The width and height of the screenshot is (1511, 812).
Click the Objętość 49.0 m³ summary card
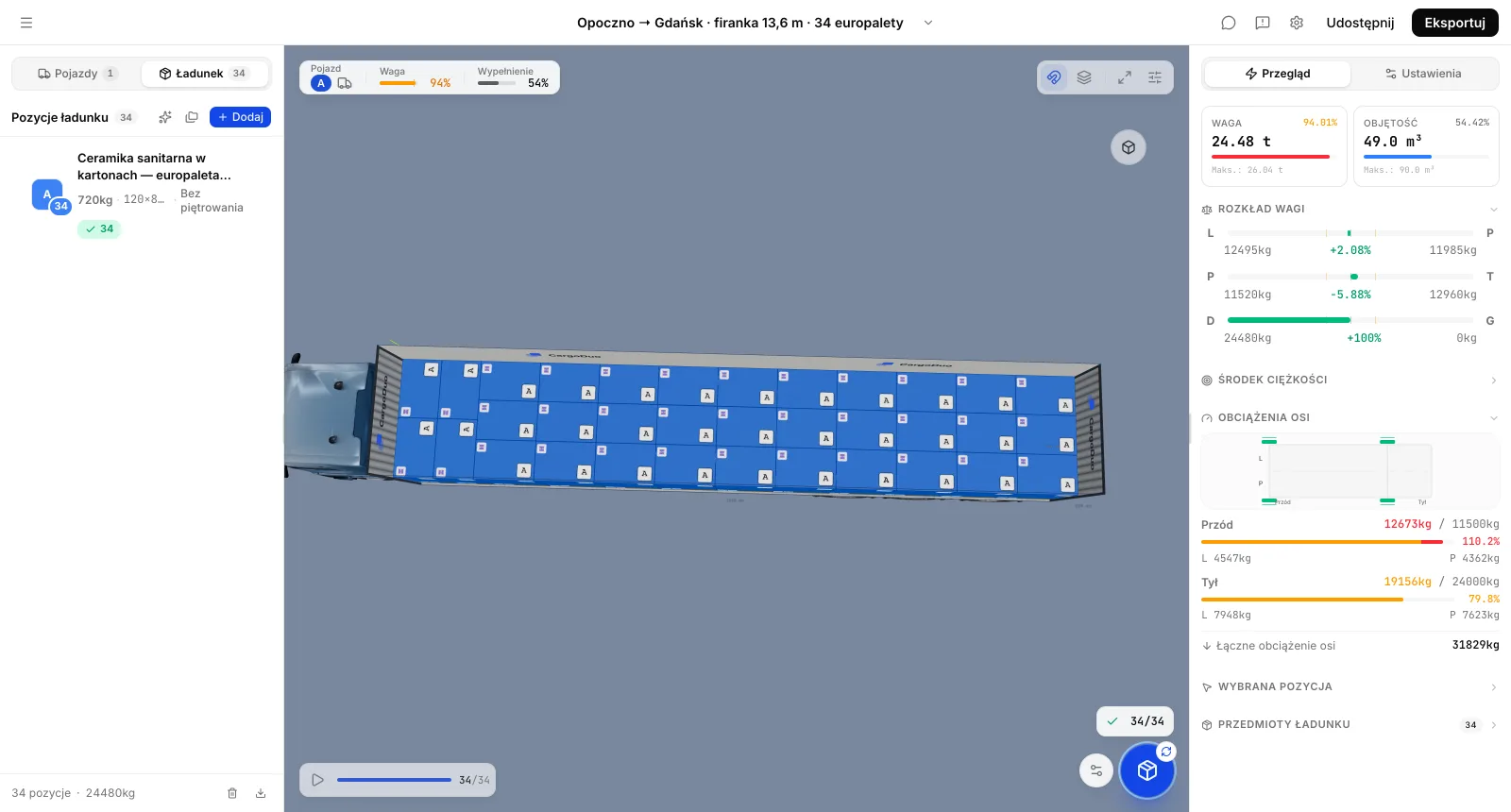coord(1426,146)
